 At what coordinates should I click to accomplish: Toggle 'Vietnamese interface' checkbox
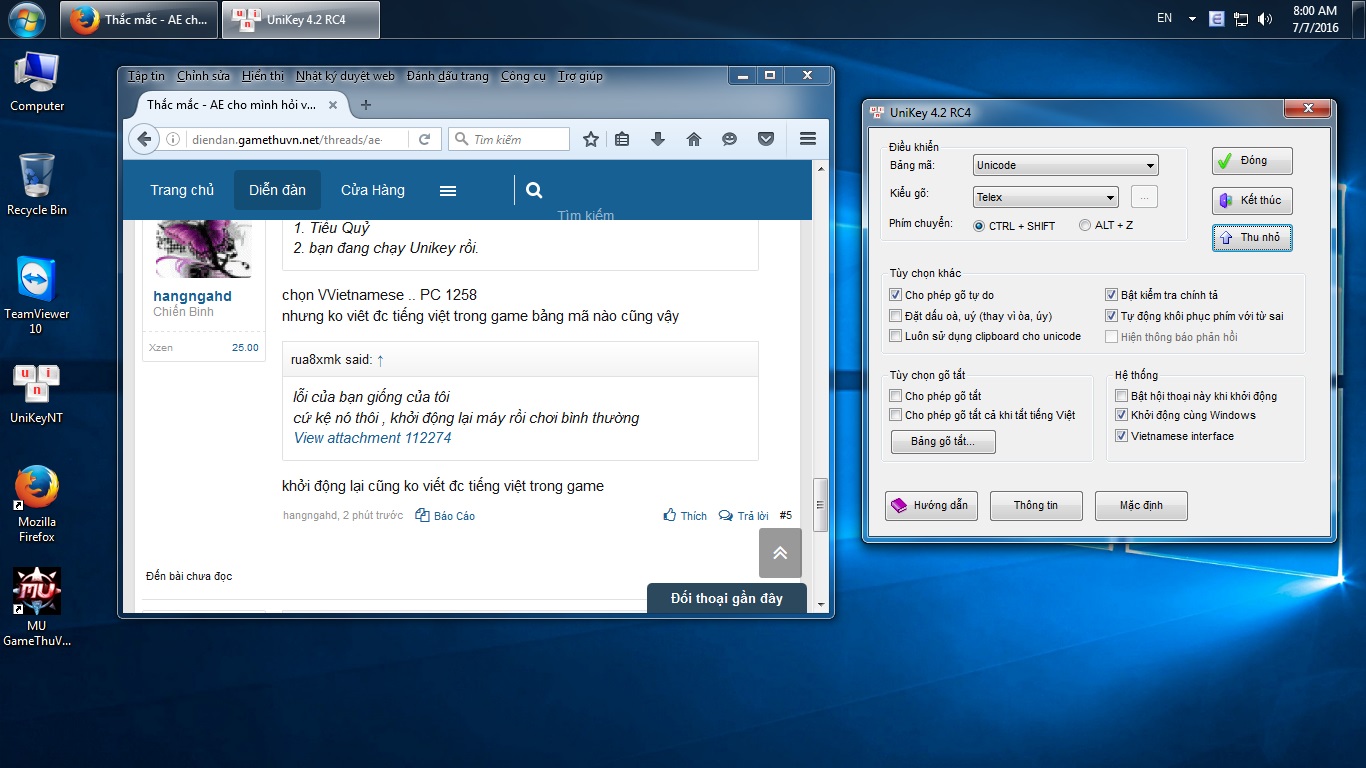click(1122, 436)
